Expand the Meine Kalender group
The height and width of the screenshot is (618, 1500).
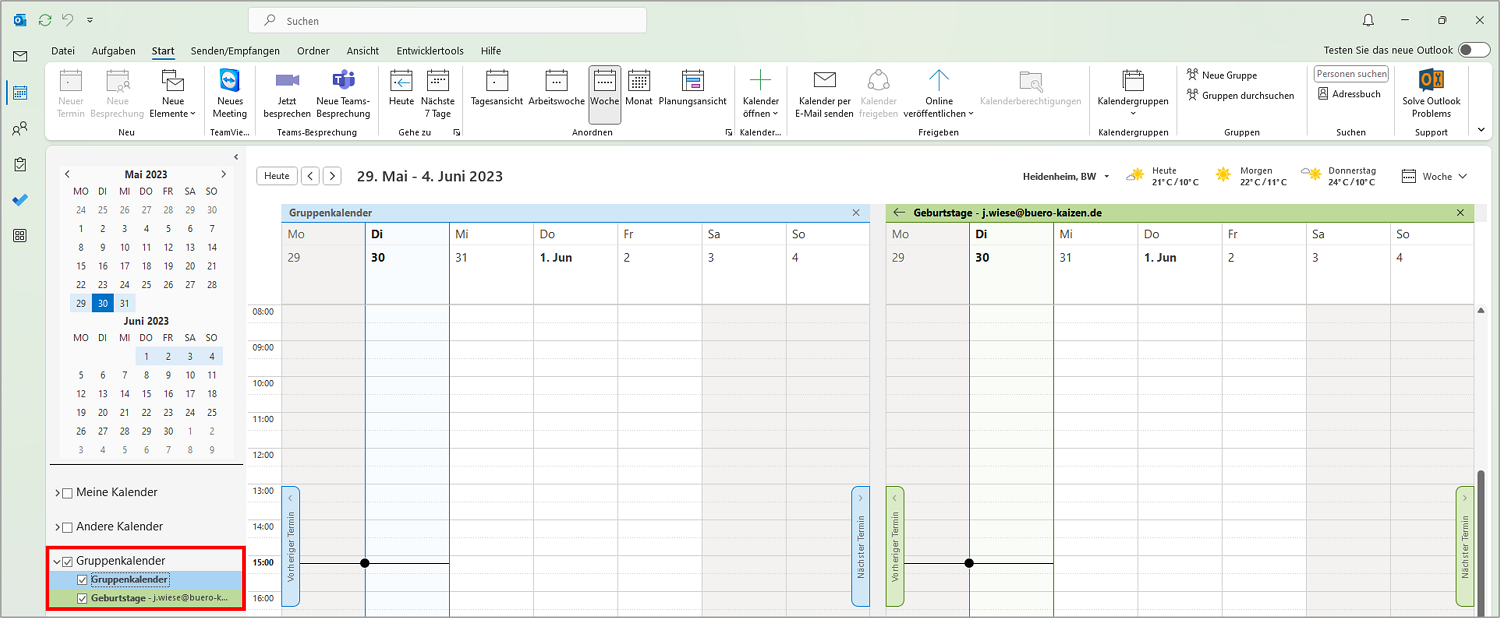(x=57, y=493)
